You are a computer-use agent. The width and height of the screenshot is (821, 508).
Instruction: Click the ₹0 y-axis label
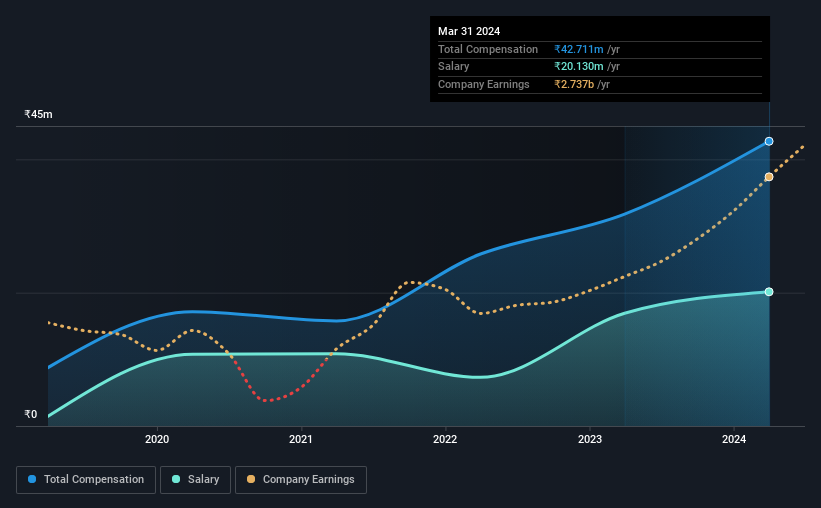point(31,414)
